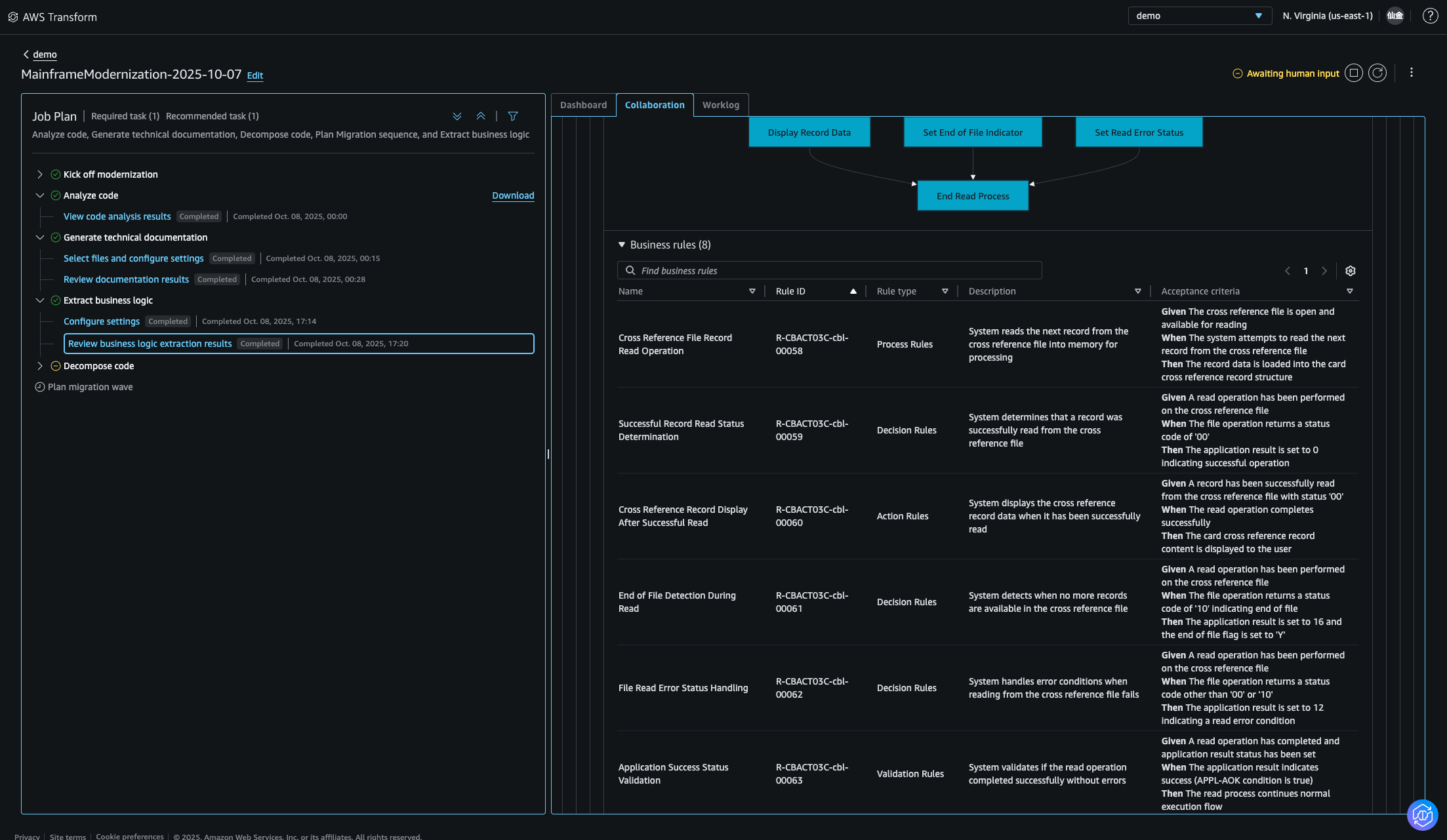Expand all tasks with double-down chevron
Viewport: 1447px width, 840px height.
tap(457, 116)
